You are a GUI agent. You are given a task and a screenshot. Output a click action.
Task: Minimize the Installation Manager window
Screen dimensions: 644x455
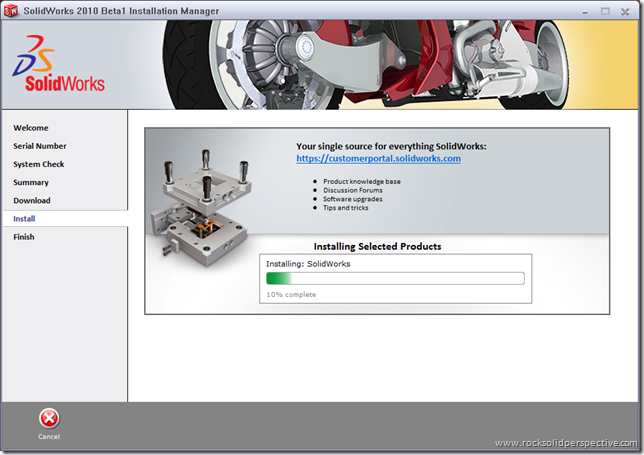585,12
